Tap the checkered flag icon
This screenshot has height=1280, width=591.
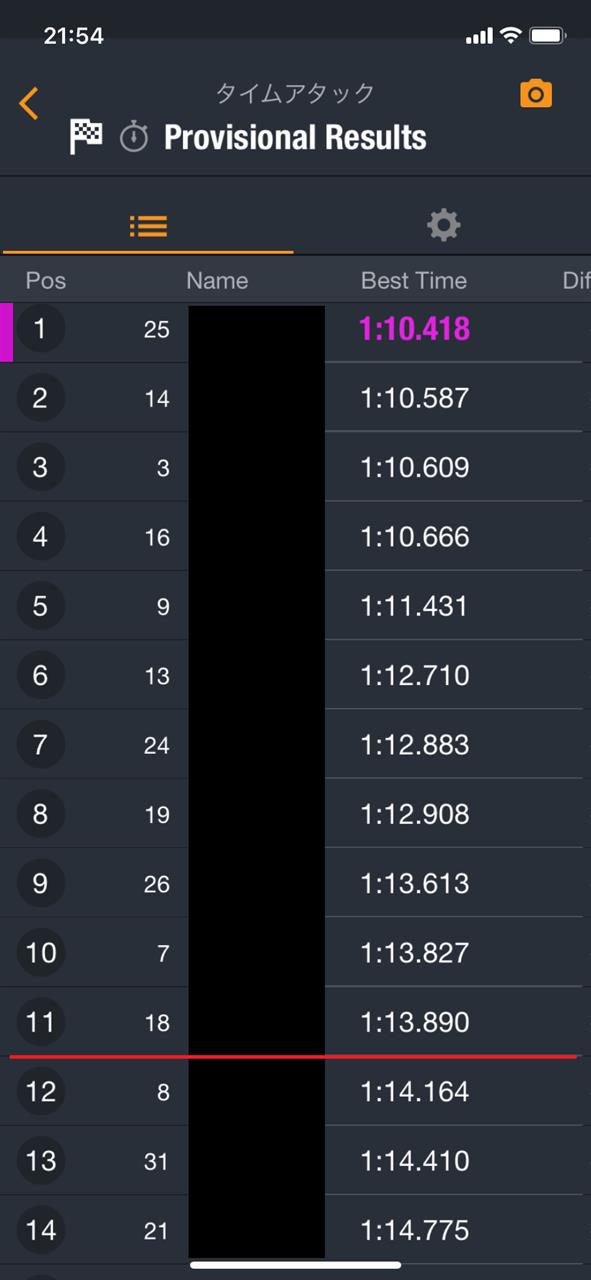86,136
